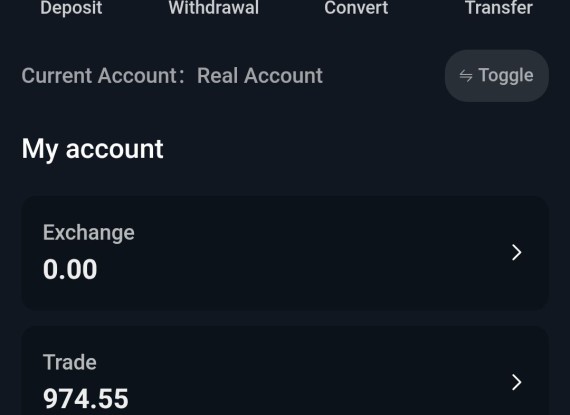Click the Real Account text
The width and height of the screenshot is (570, 415).
[260, 76]
